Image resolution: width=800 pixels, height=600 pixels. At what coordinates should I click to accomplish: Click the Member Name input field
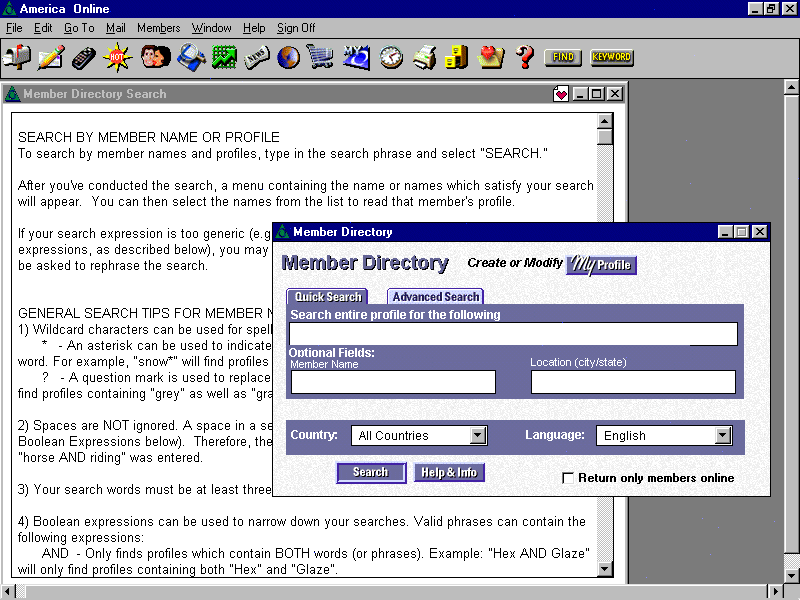tap(393, 382)
